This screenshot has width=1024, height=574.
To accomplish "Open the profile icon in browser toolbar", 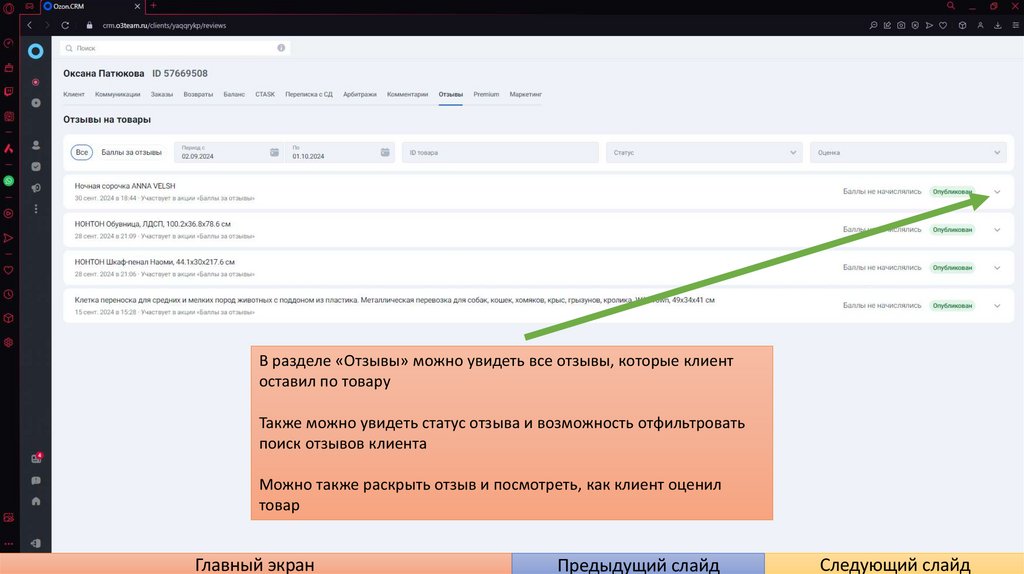I will 980,25.
